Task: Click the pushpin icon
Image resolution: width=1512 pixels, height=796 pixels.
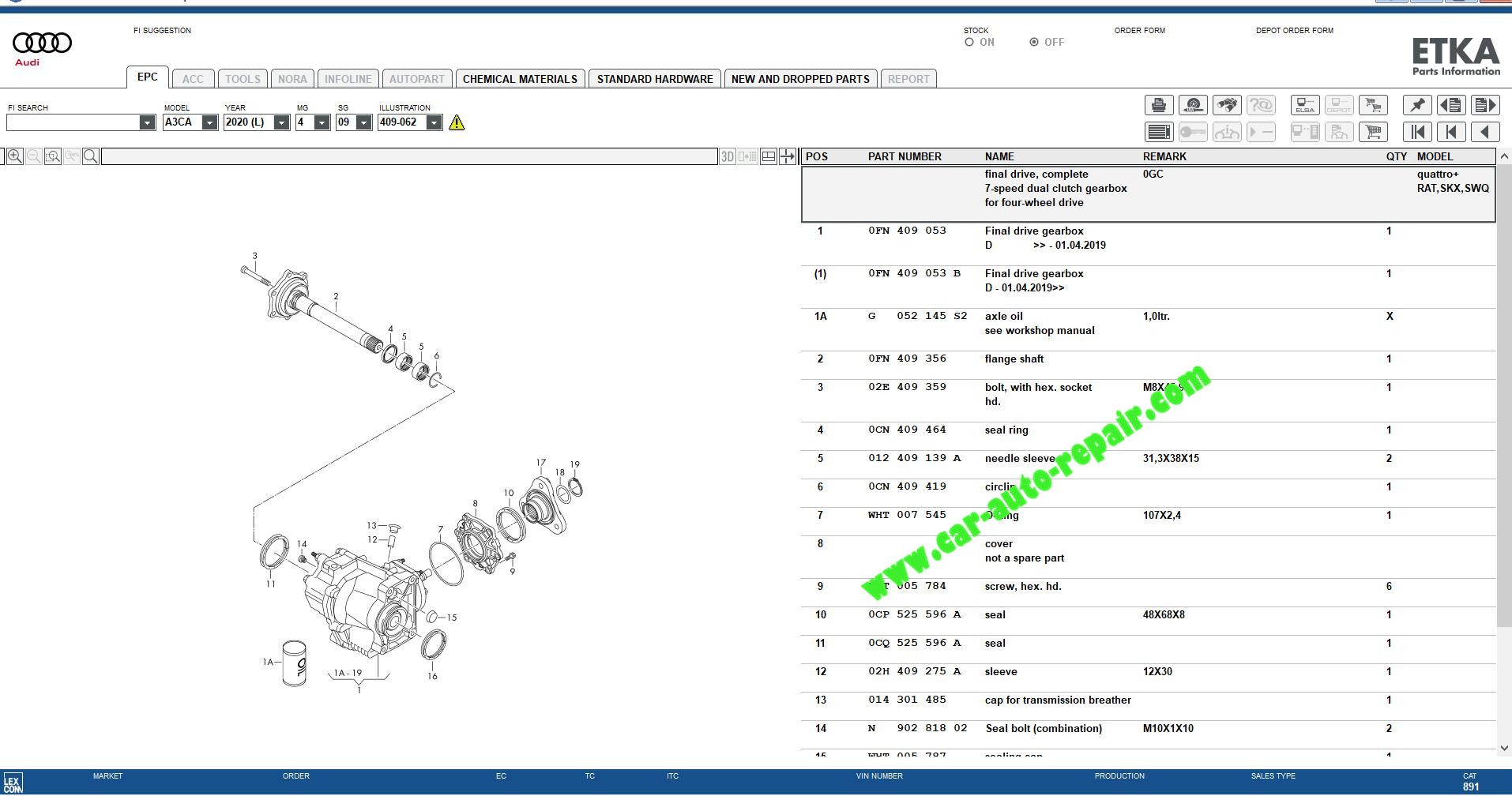Action: [1417, 105]
